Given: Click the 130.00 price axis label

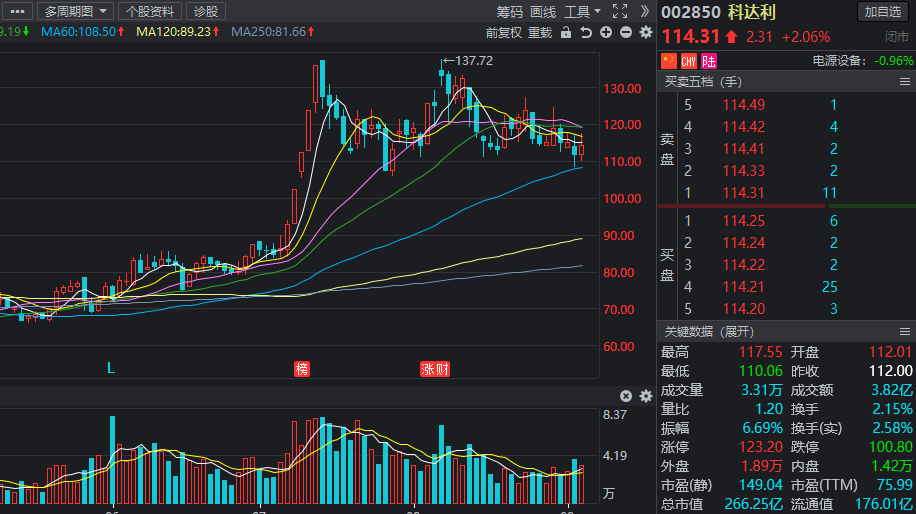Looking at the screenshot, I should coord(622,89).
